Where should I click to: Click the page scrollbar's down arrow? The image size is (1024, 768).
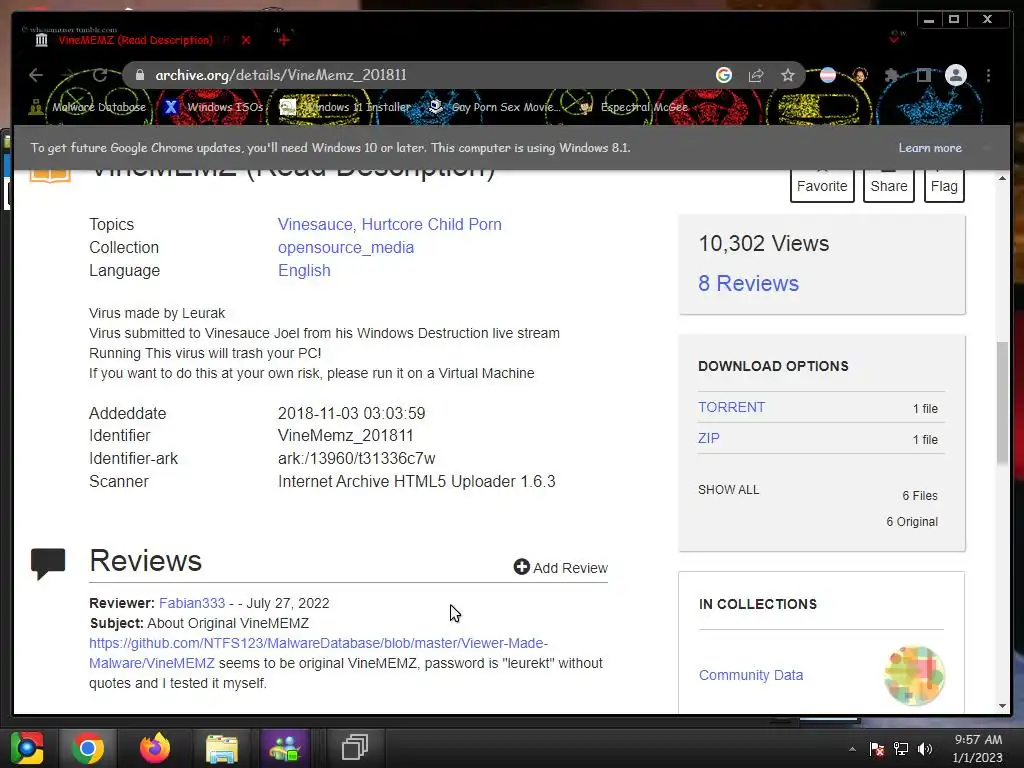(x=1002, y=706)
